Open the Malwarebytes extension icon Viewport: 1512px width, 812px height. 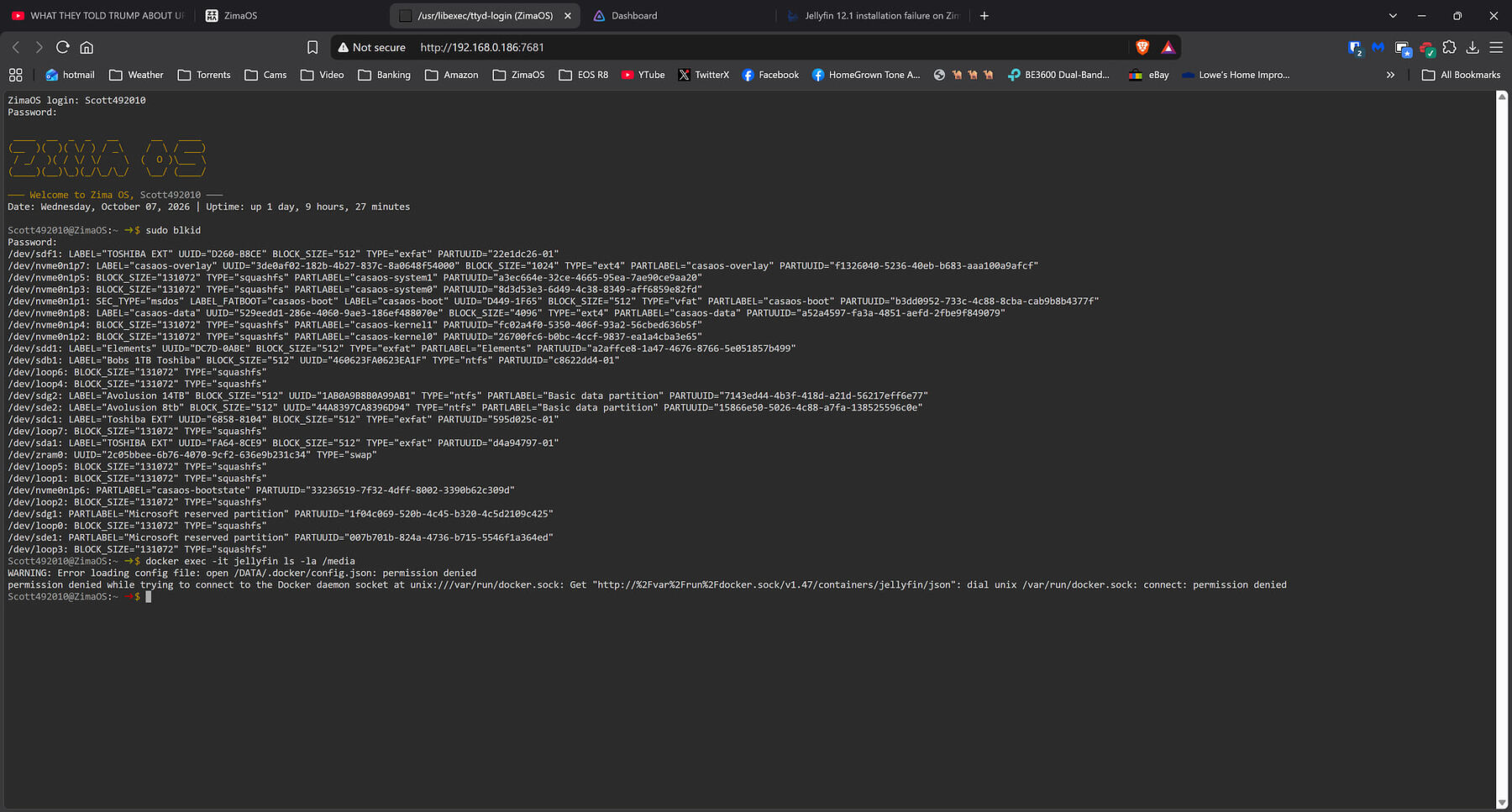click(1378, 47)
